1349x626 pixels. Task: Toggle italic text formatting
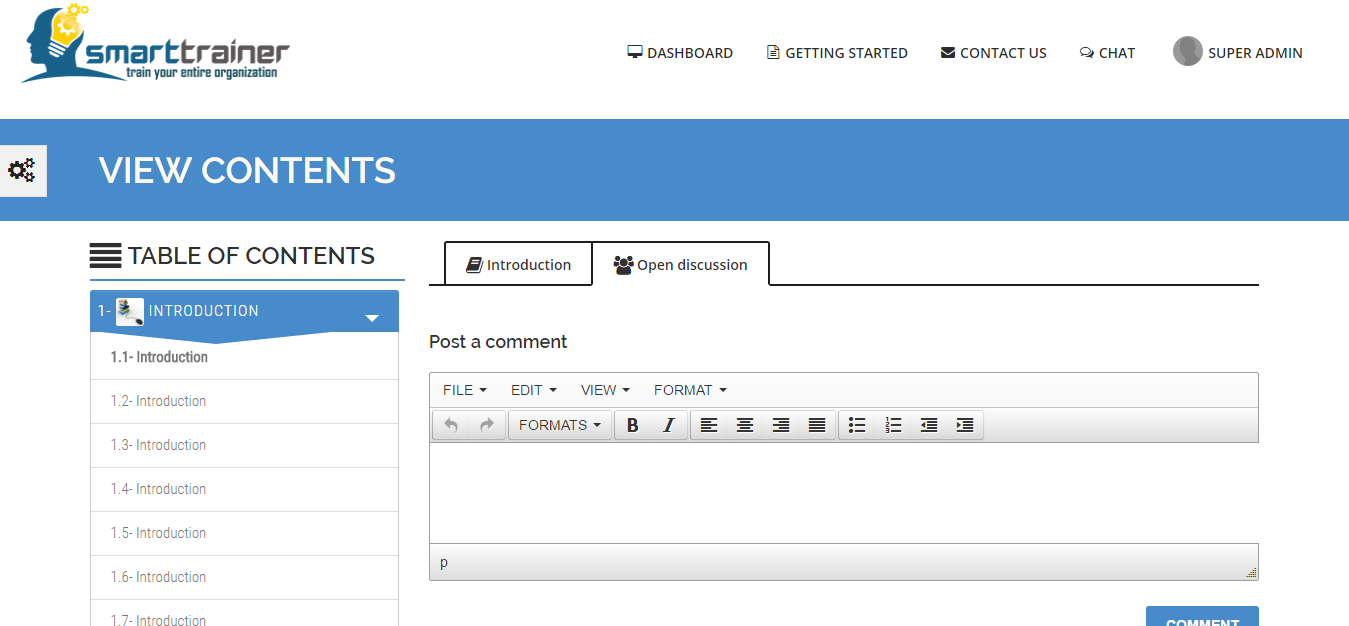tap(669, 425)
